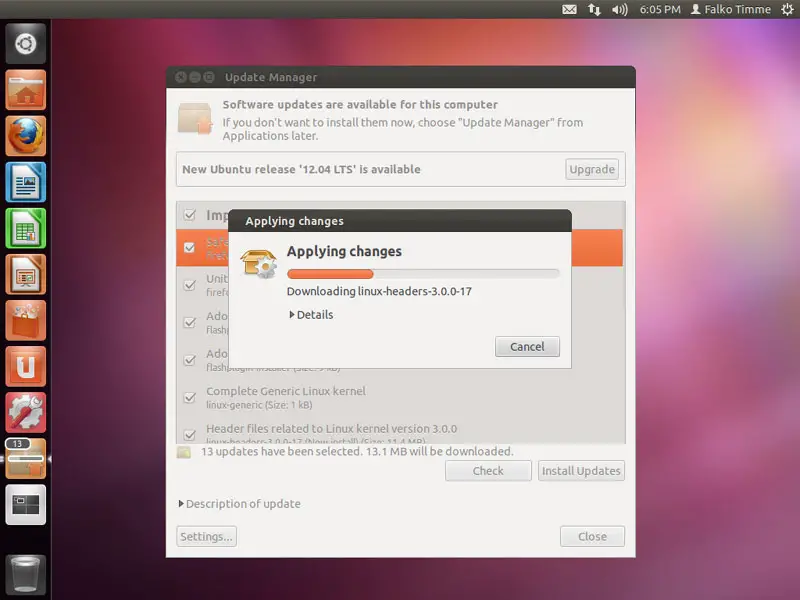Open the session power gear menu
The width and height of the screenshot is (800, 600).
[x=787, y=9]
